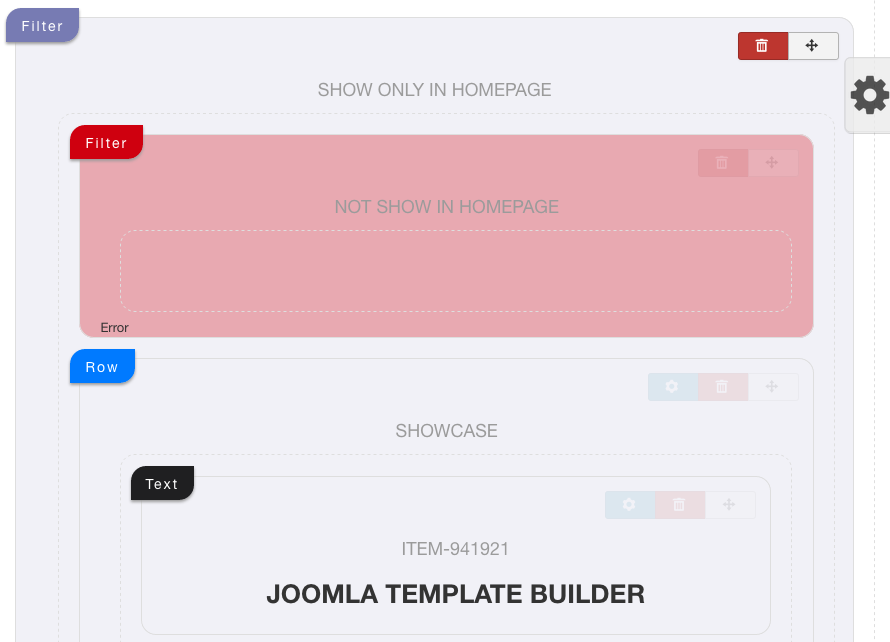Viewport: 890px width, 642px height.
Task: Click the blue Row label
Action: pos(102,367)
